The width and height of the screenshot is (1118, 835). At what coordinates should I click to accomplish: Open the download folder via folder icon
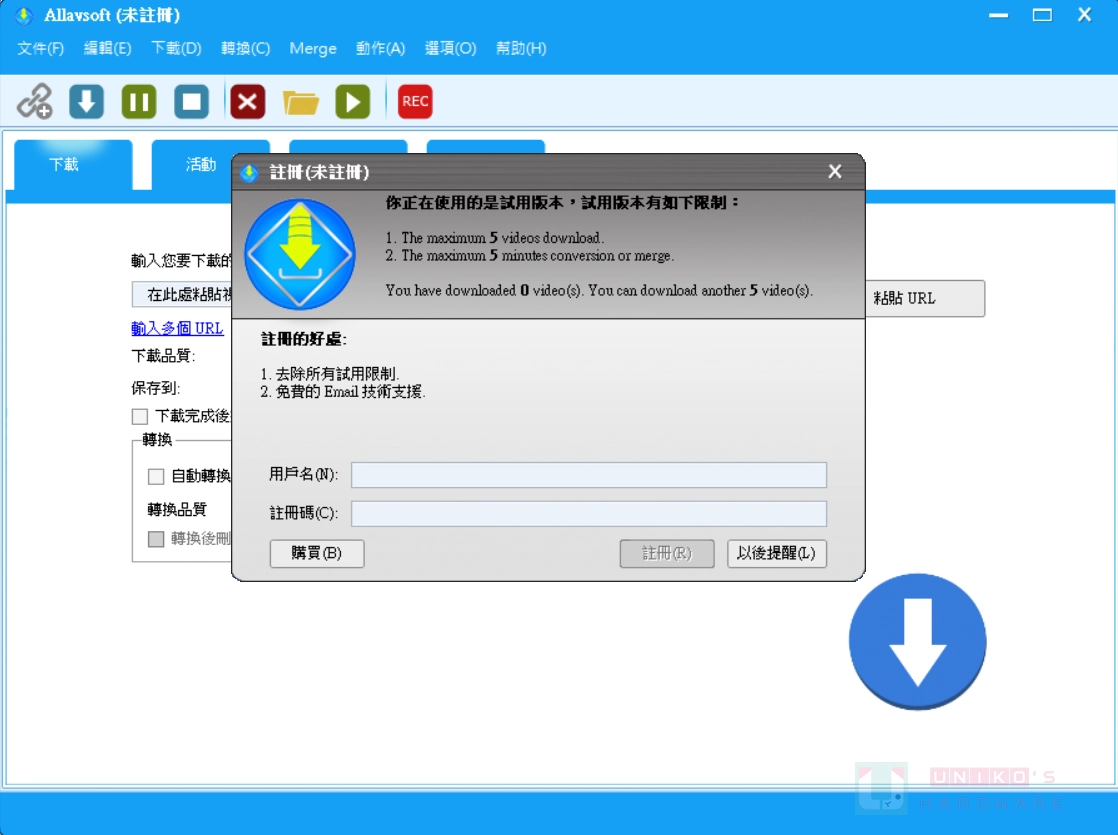point(300,101)
